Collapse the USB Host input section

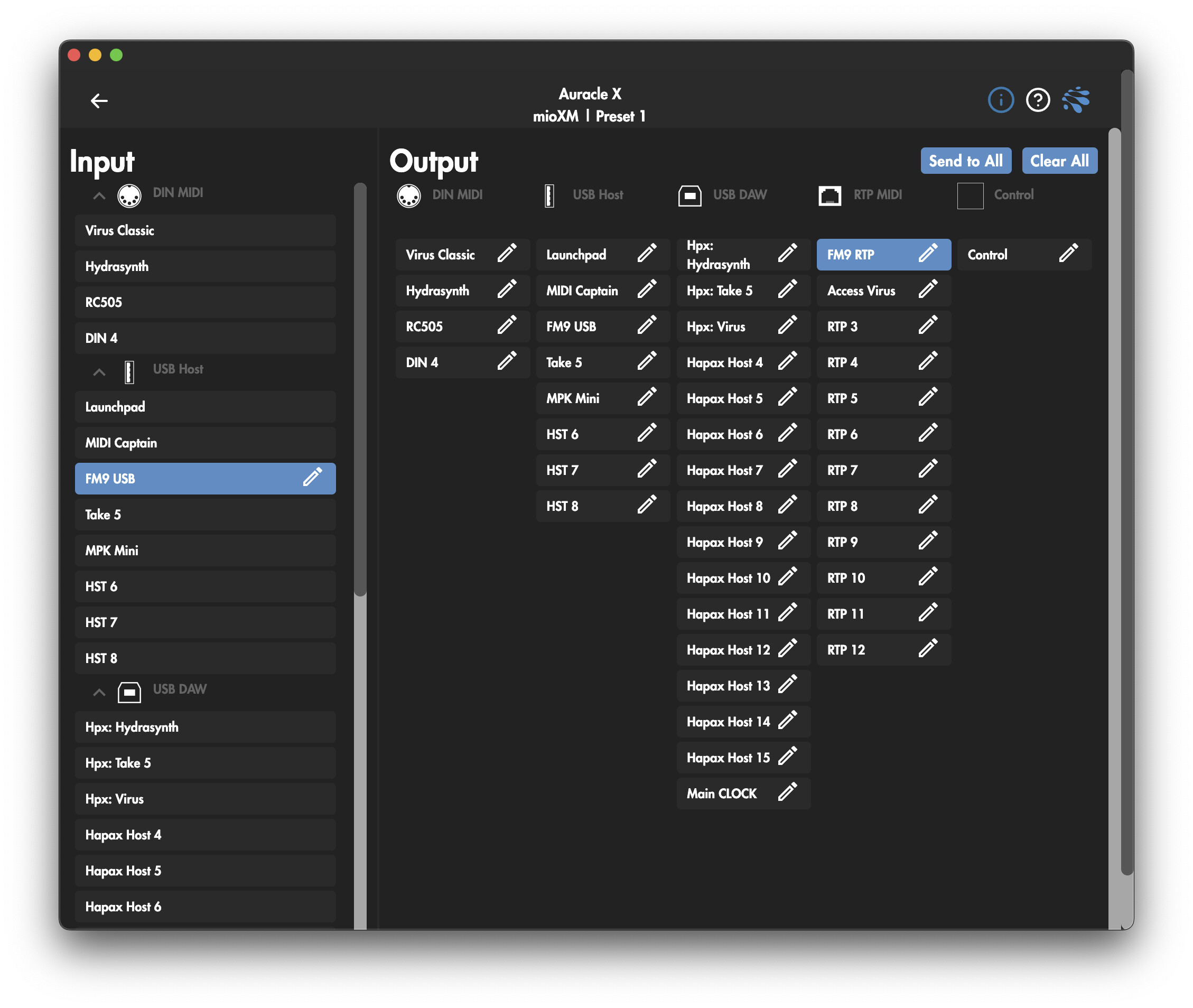coord(99,372)
